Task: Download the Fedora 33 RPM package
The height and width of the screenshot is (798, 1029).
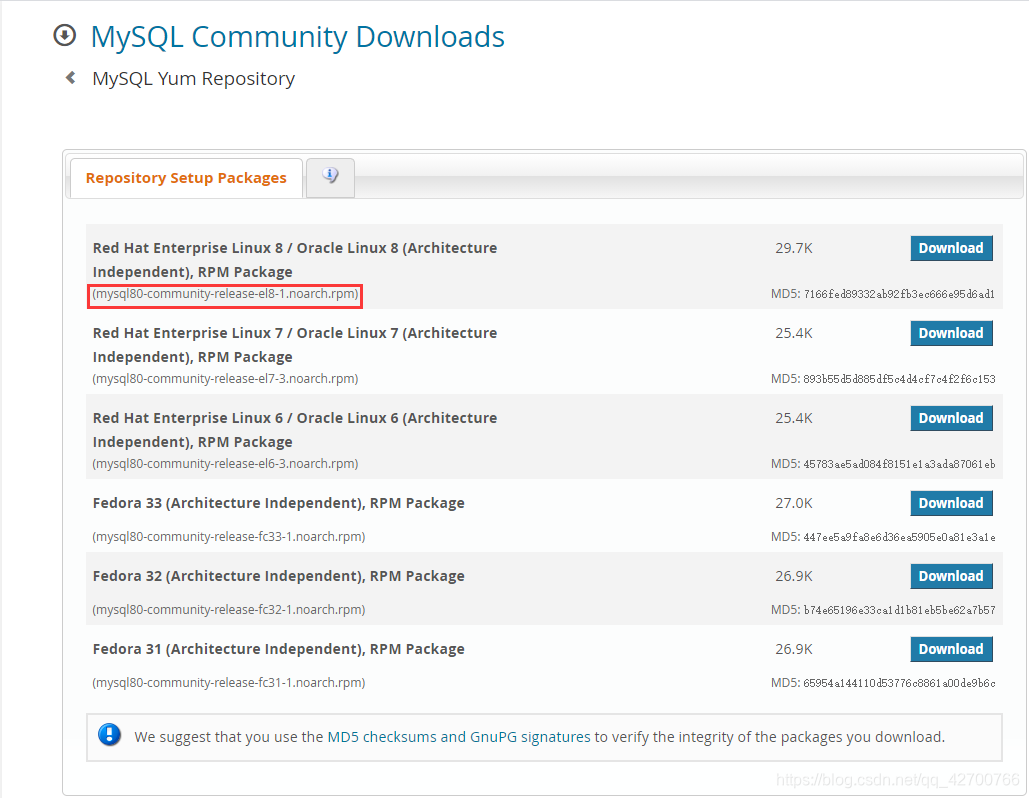Action: 951,503
